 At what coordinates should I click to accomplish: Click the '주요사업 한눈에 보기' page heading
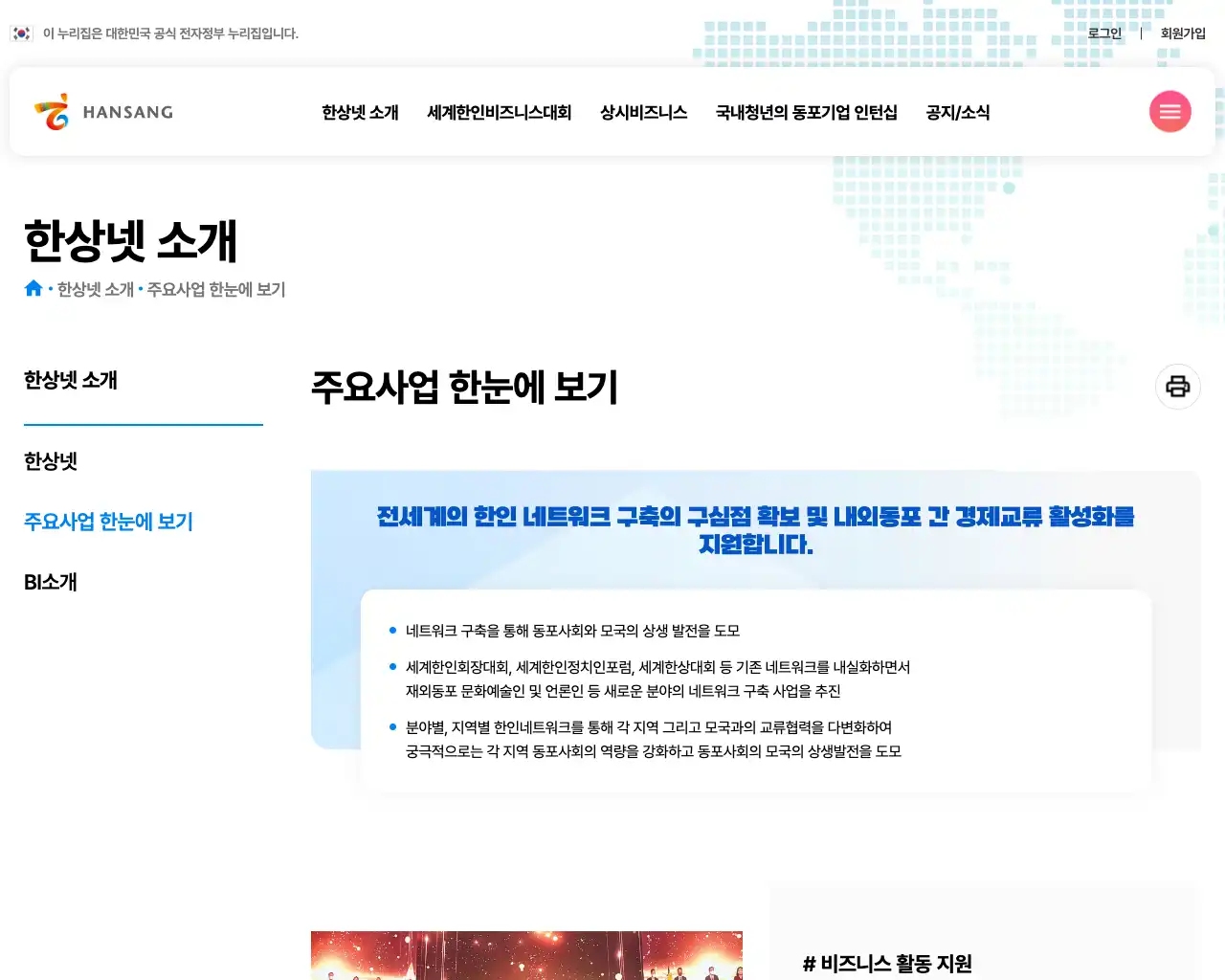464,388
